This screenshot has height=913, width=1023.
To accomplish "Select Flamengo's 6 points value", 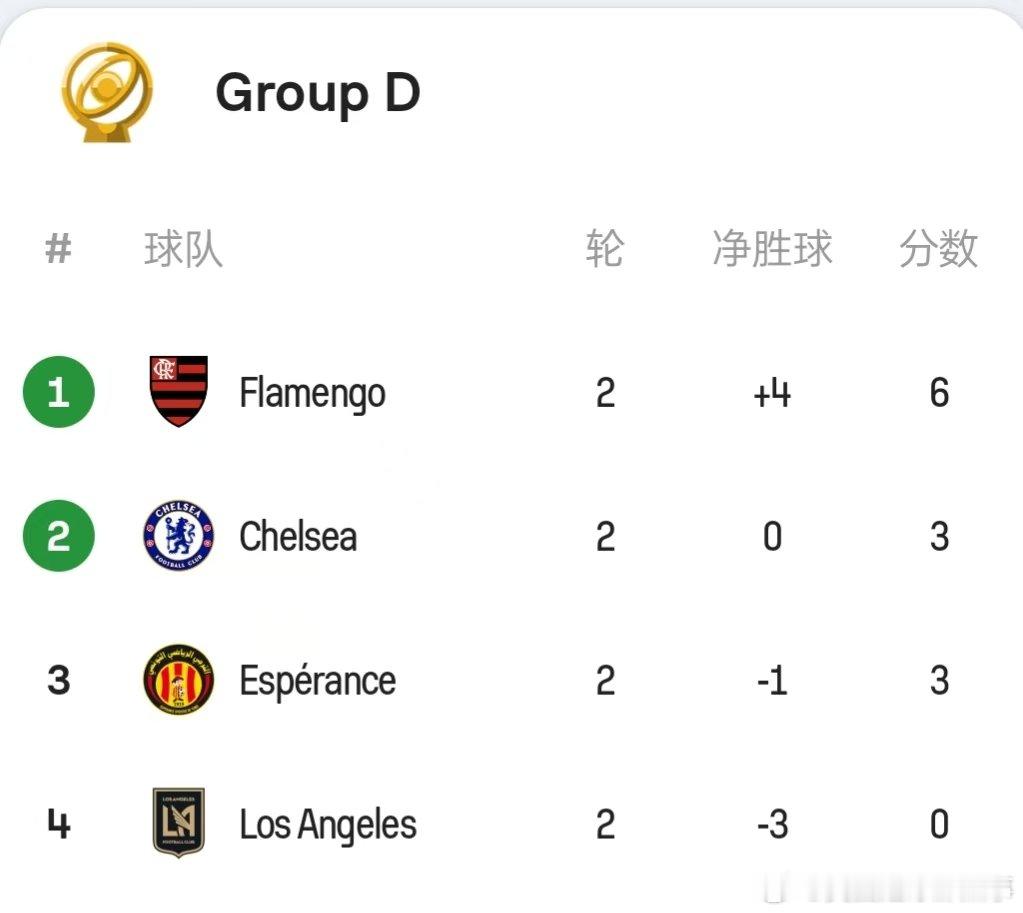I will (939, 392).
